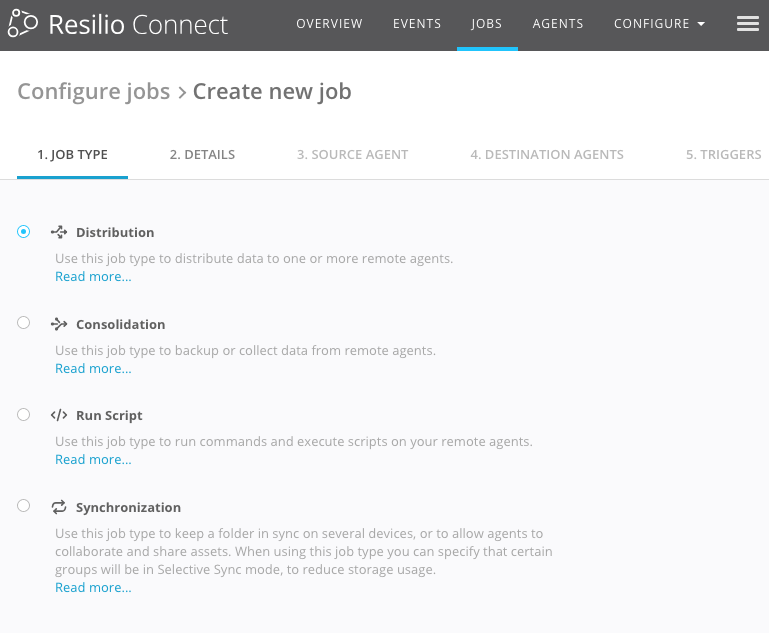This screenshot has height=633, width=769.
Task: Select the Synchronization radio button
Action: coord(24,506)
